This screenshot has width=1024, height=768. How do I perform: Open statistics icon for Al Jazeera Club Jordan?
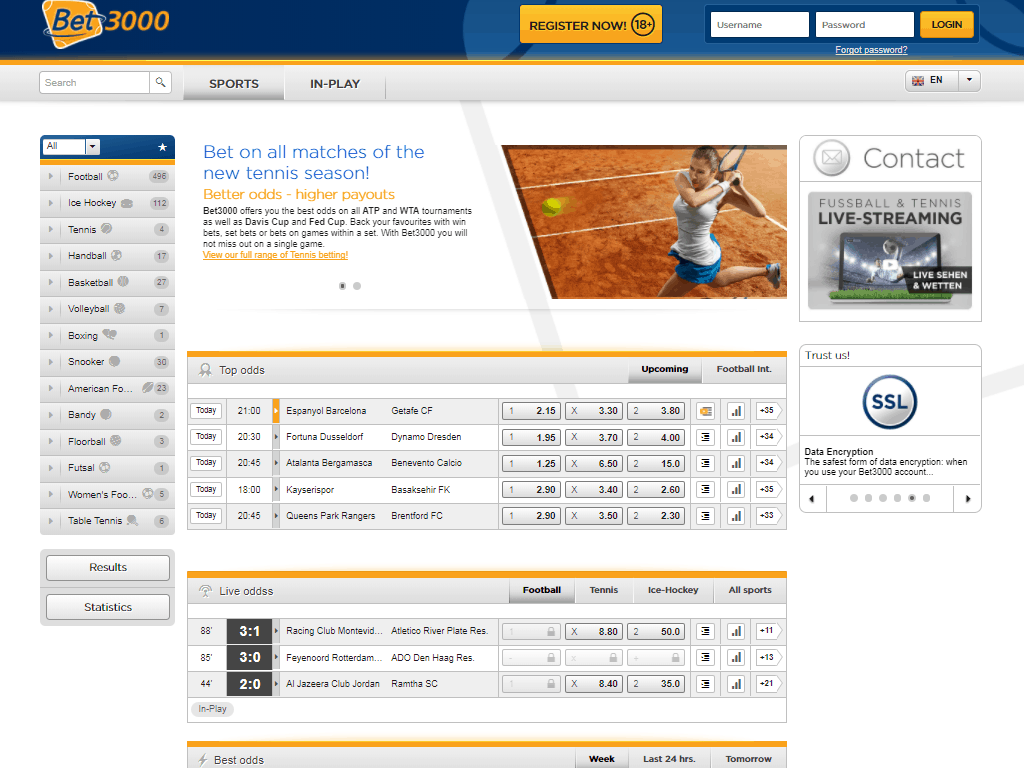tap(736, 684)
